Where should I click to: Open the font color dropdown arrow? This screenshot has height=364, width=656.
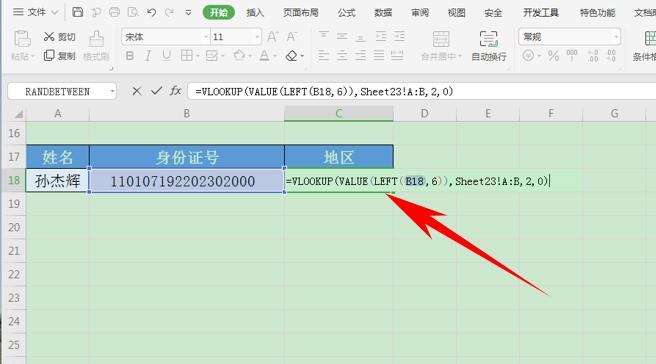pyautogui.click(x=275, y=56)
